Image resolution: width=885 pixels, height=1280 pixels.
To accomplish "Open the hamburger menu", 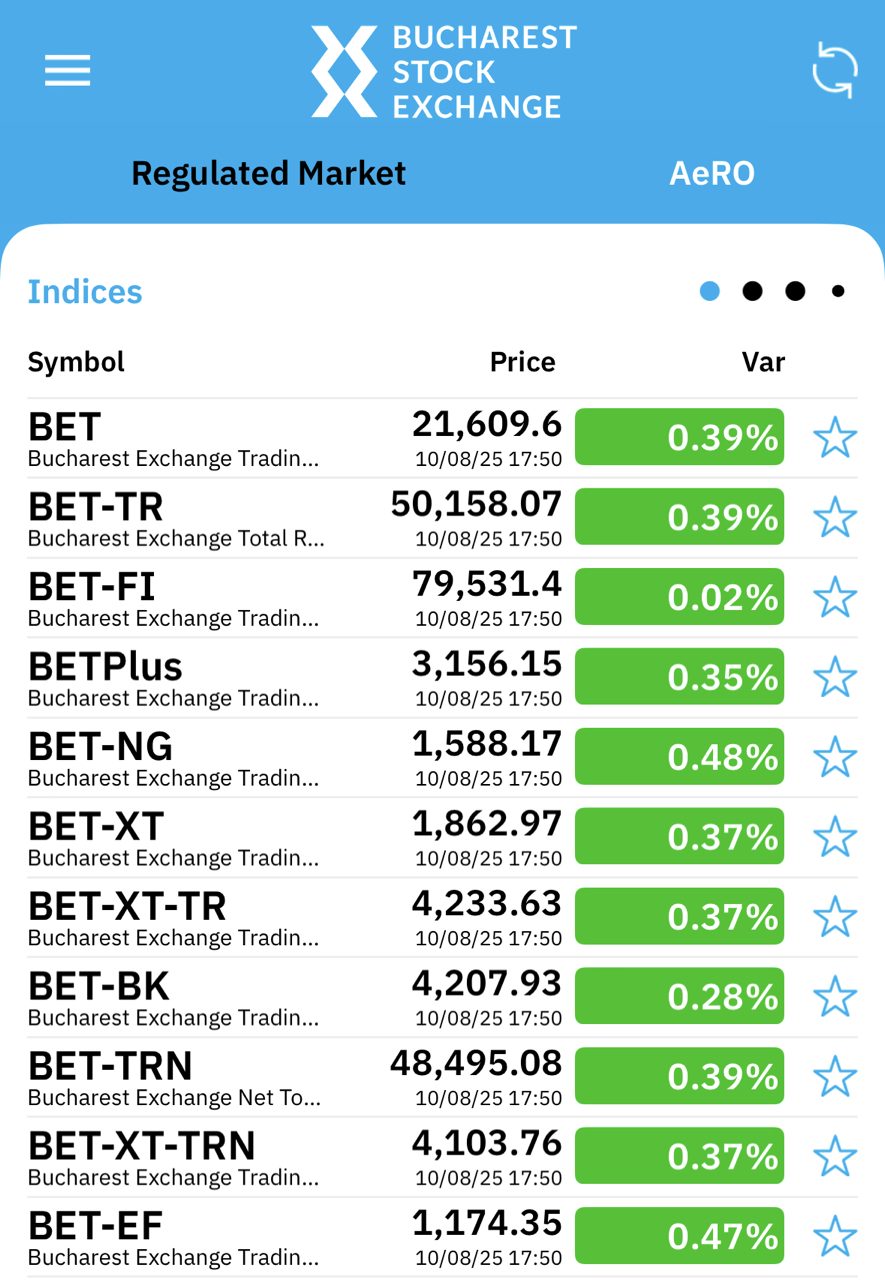I will pyautogui.click(x=67, y=70).
